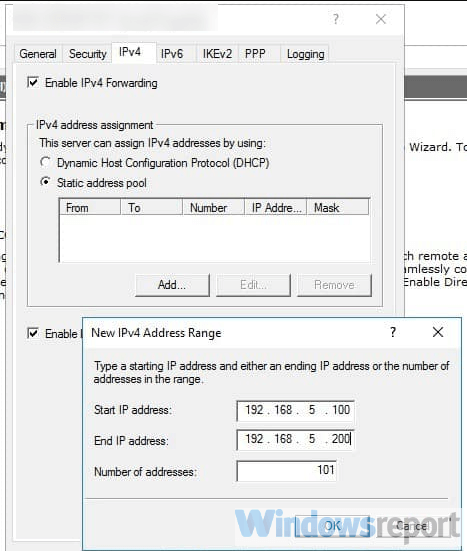Image resolution: width=467 pixels, height=551 pixels.
Task: Open the Security tab
Action: [87, 54]
